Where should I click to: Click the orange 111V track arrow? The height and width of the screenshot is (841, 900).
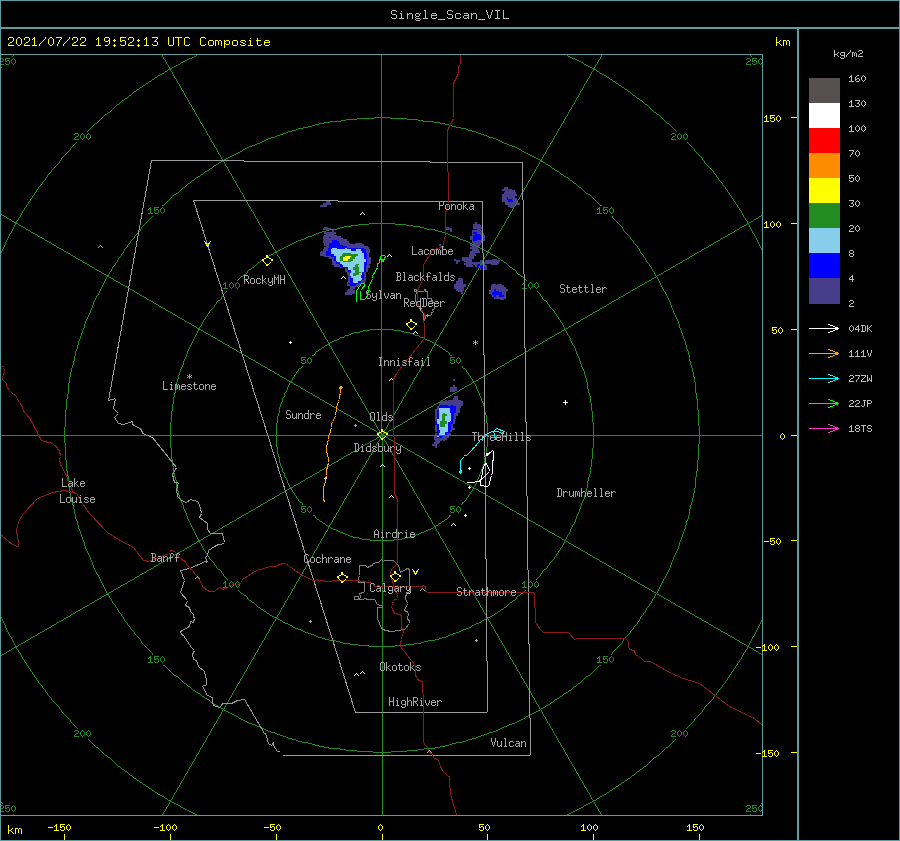click(x=824, y=354)
